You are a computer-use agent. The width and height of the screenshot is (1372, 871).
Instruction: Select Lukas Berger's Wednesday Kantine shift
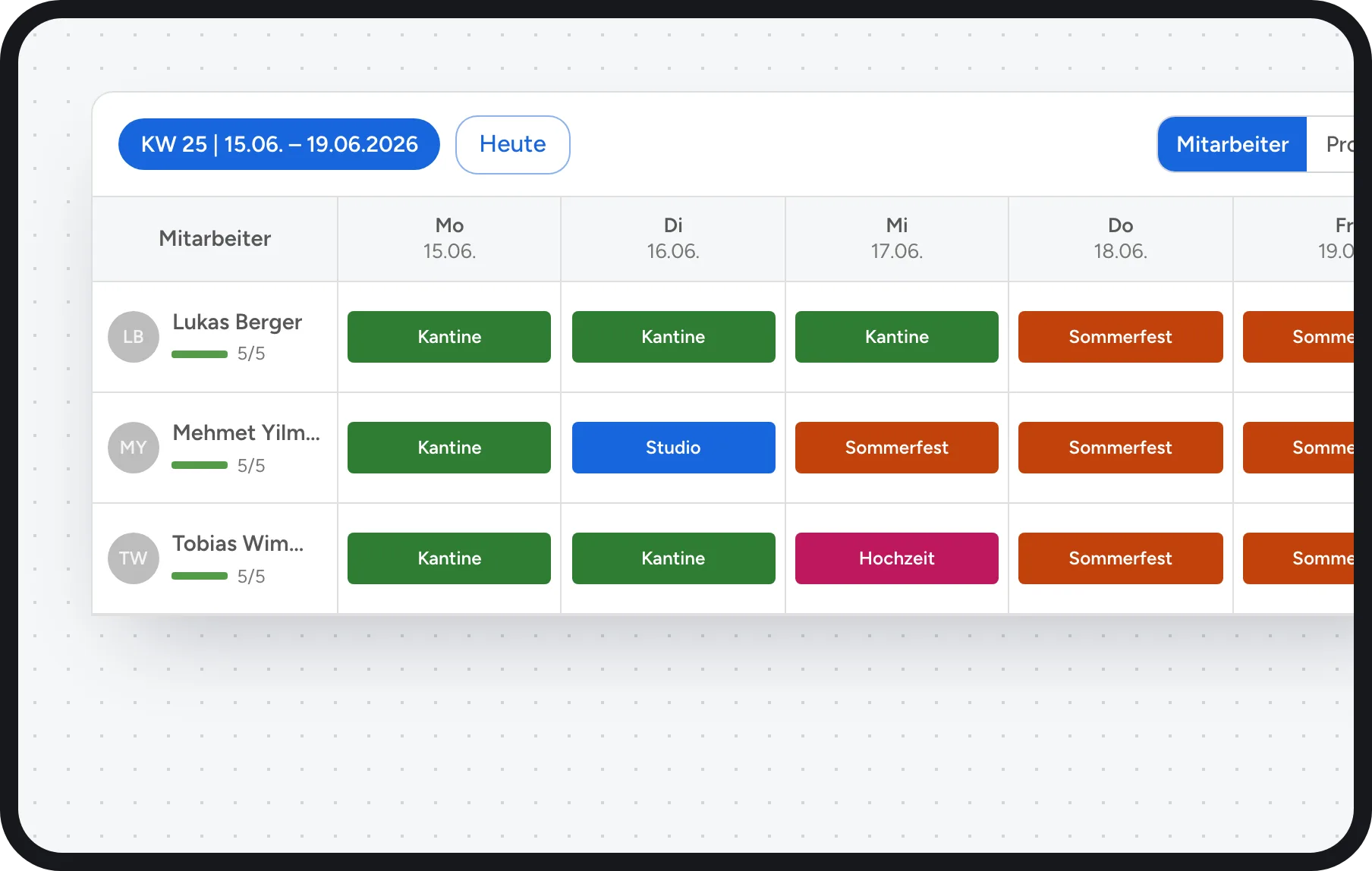pyautogui.click(x=897, y=337)
